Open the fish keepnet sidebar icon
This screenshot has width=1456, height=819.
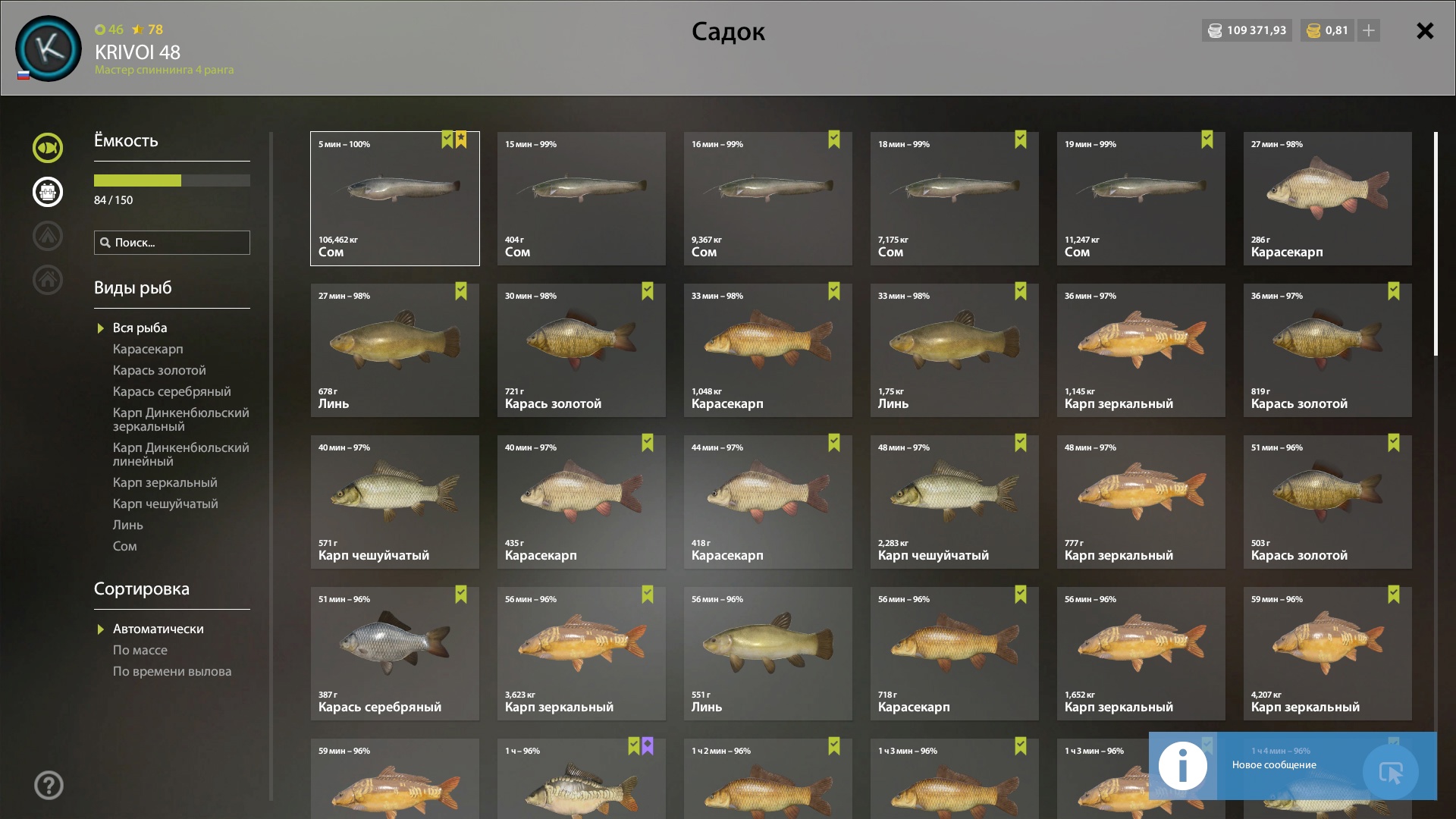48,148
